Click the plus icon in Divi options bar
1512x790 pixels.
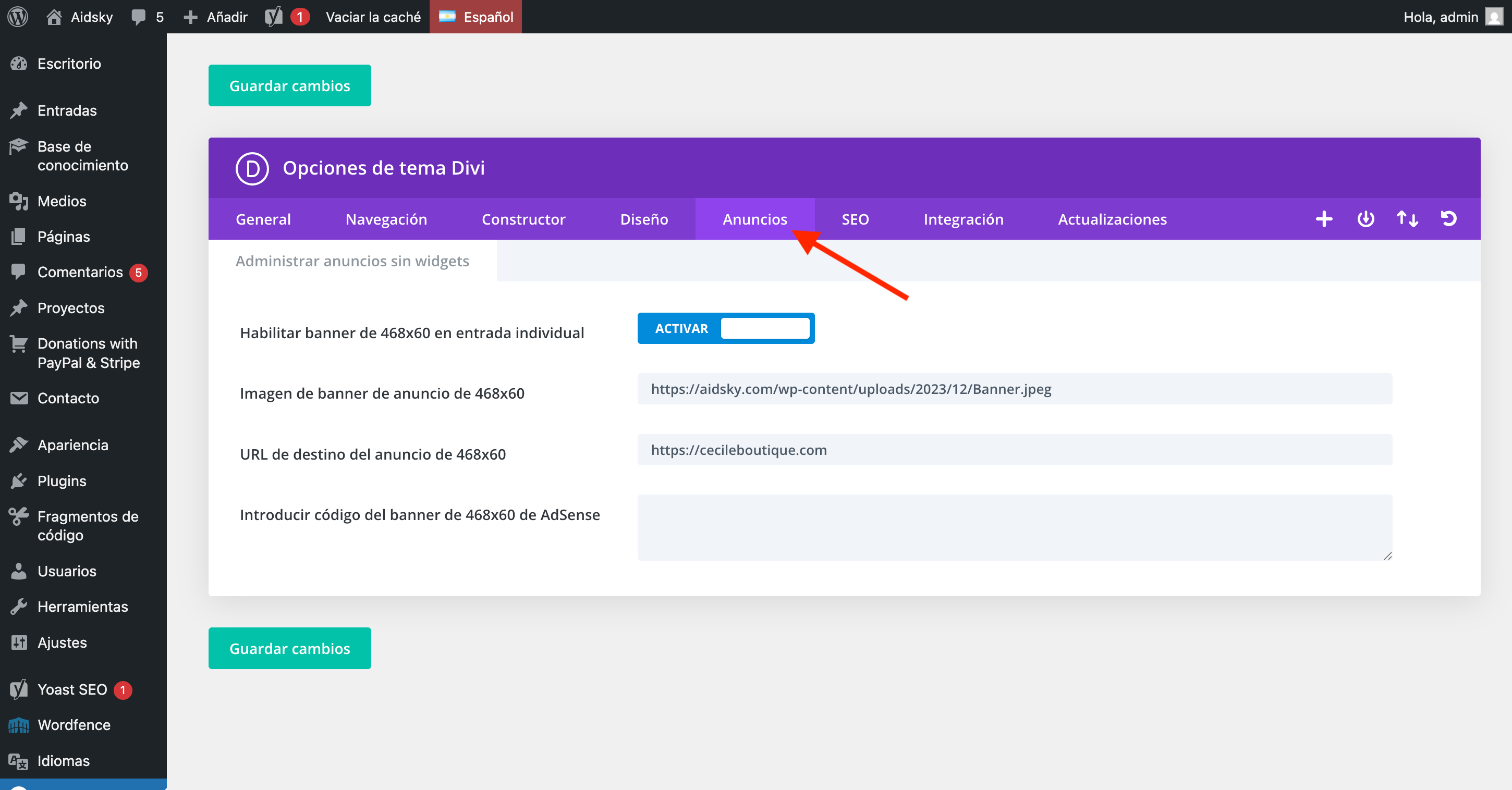coord(1324,219)
